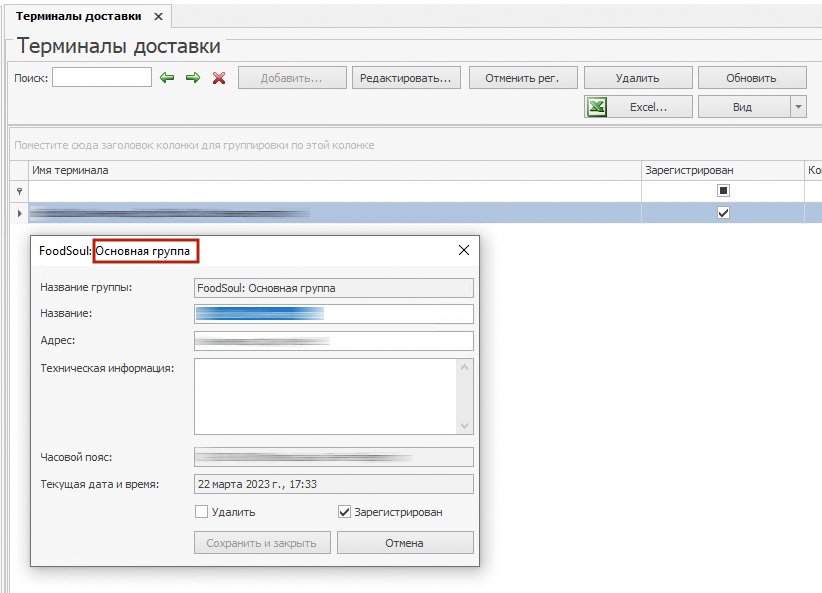Viewport: 822px width, 593px height.
Task: Close the FoodSoul dialog window
Action: 464,251
